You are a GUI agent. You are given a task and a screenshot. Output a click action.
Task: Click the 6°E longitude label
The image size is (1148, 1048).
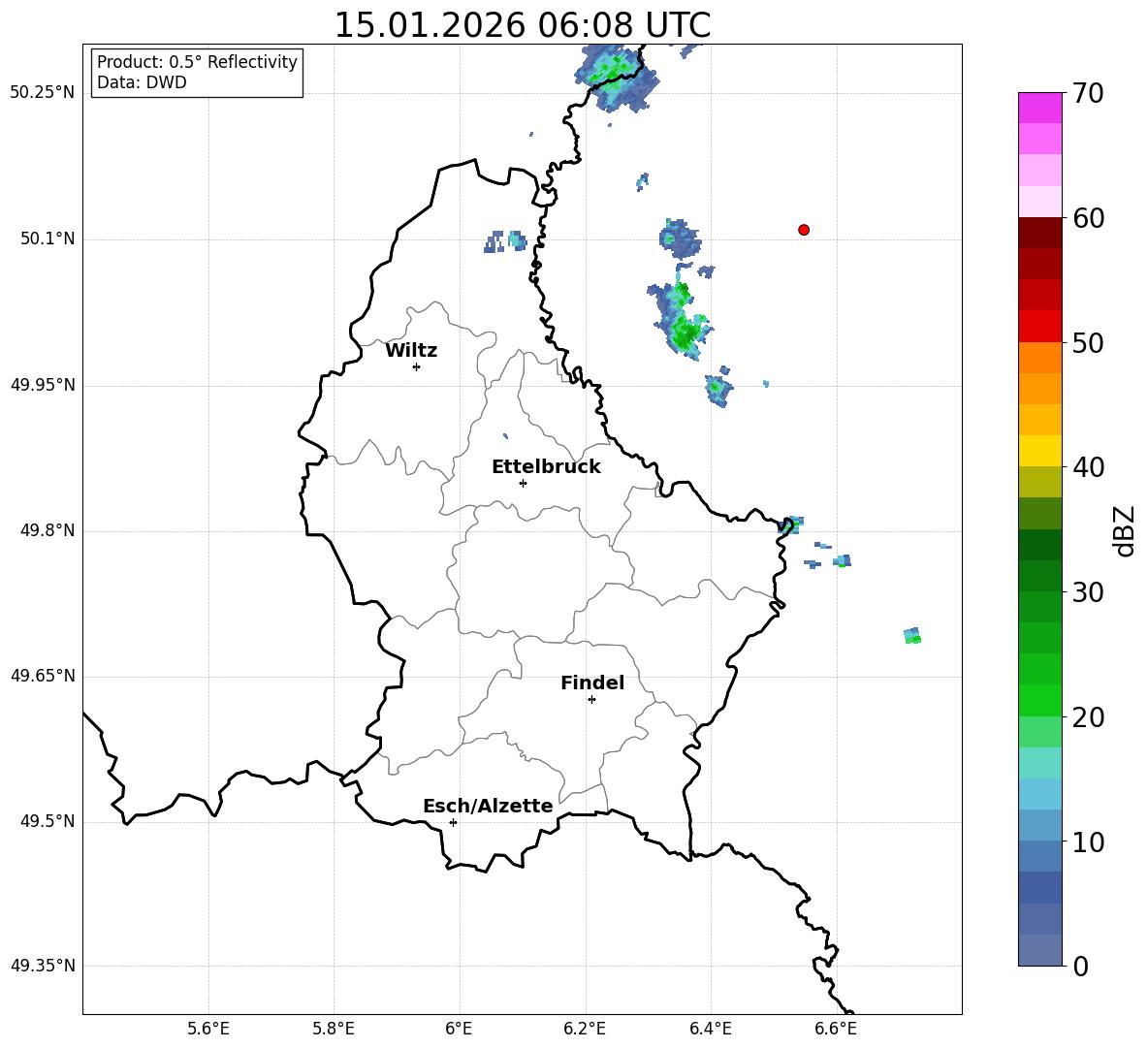(459, 1029)
